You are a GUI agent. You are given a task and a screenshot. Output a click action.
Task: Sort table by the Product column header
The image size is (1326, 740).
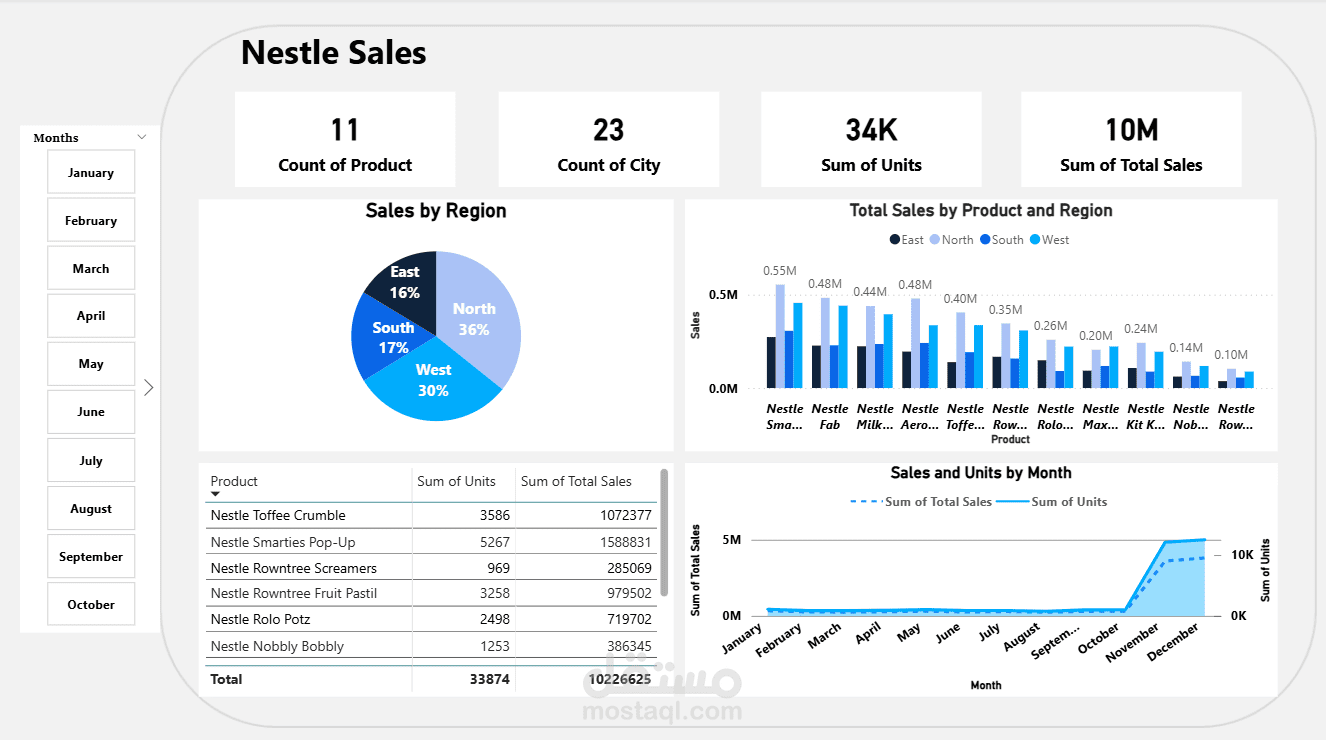(234, 481)
